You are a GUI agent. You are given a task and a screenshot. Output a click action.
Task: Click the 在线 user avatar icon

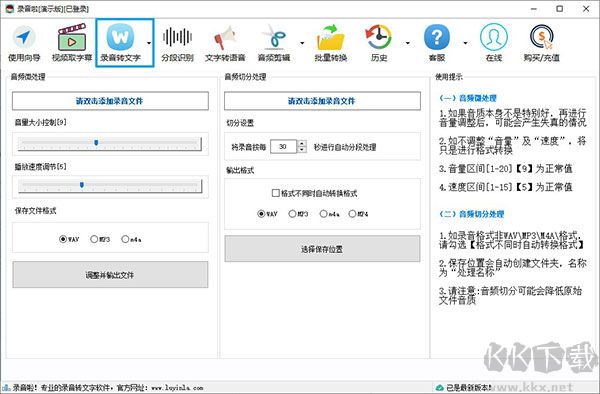(x=494, y=43)
